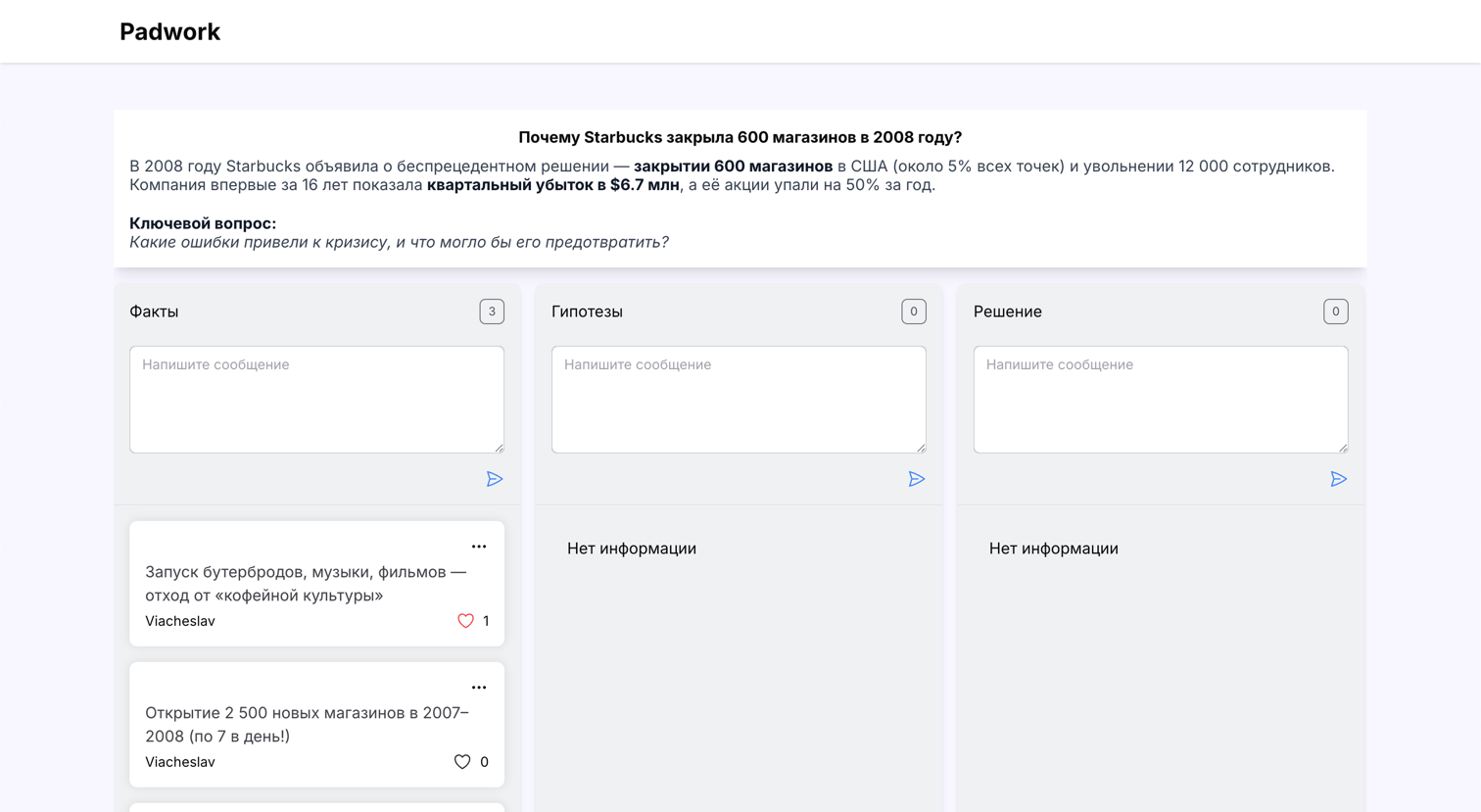Click the Факты column heading
The width and height of the screenshot is (1481, 812).
(154, 311)
